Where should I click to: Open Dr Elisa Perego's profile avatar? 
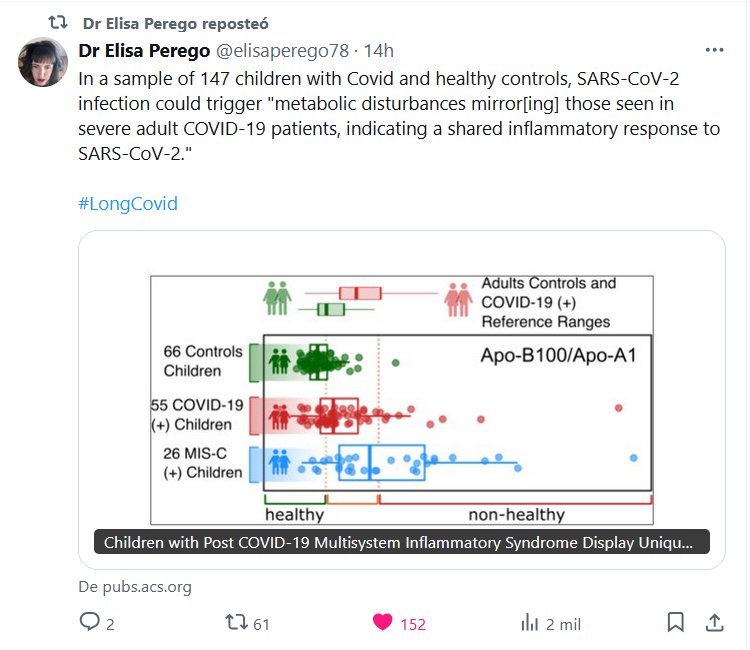pos(43,62)
